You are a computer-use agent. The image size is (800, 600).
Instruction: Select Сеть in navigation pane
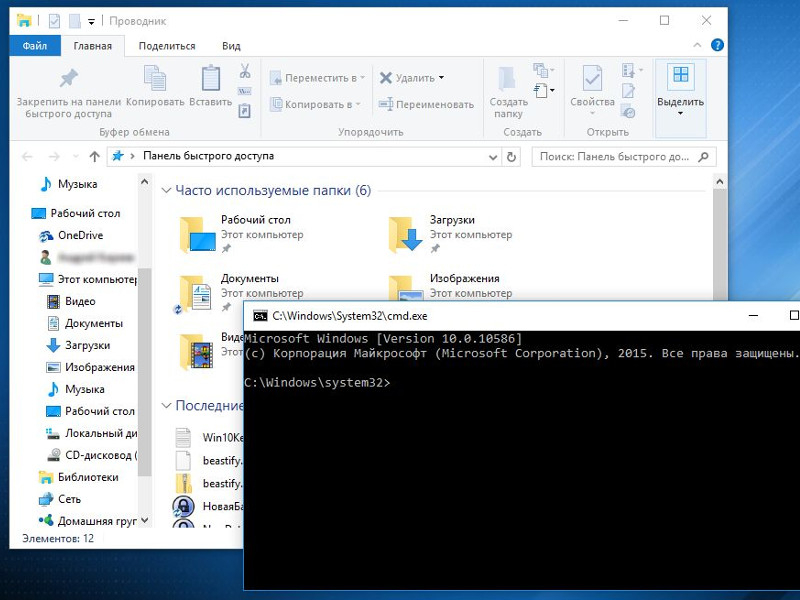coord(60,499)
